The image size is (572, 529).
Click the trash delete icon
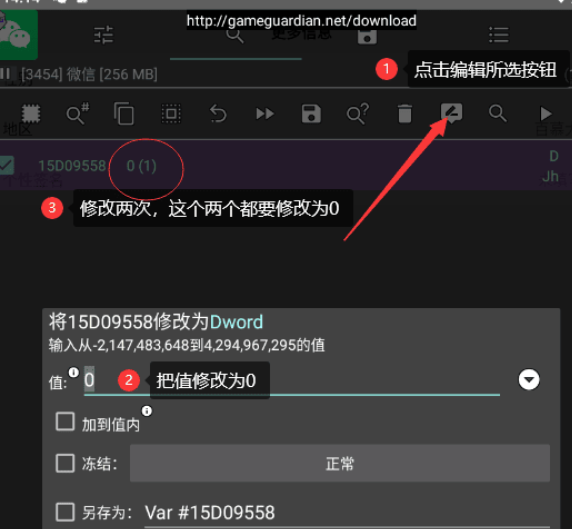click(x=405, y=113)
